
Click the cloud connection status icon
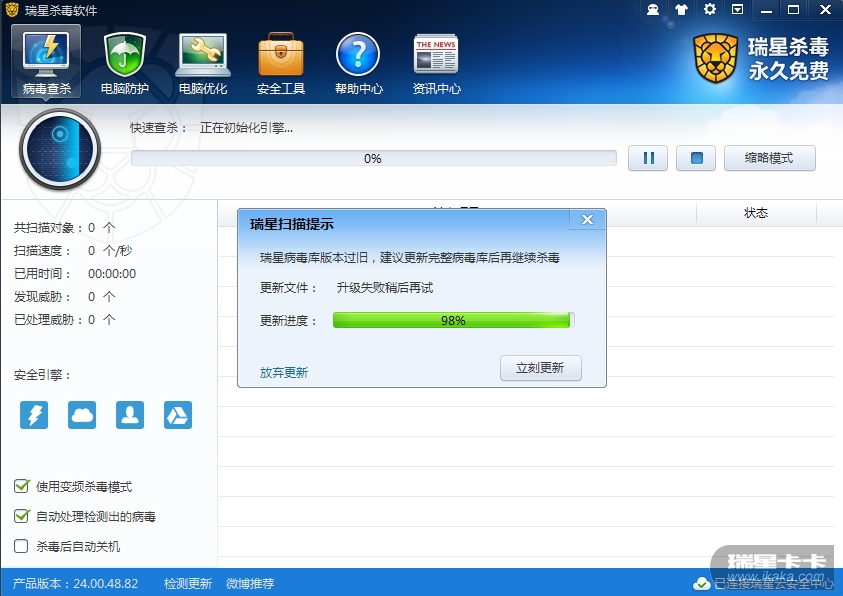click(x=701, y=584)
